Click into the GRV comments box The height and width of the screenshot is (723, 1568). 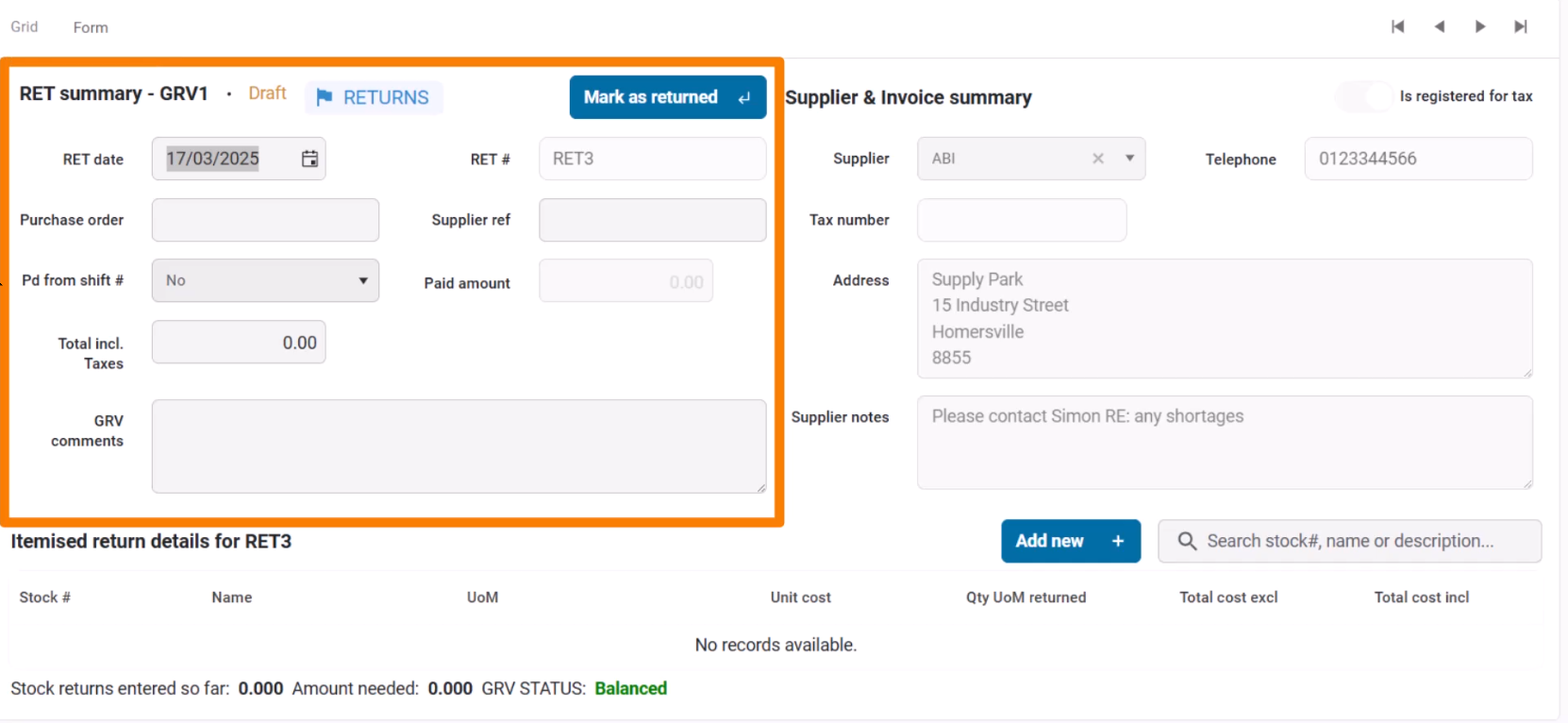459,446
